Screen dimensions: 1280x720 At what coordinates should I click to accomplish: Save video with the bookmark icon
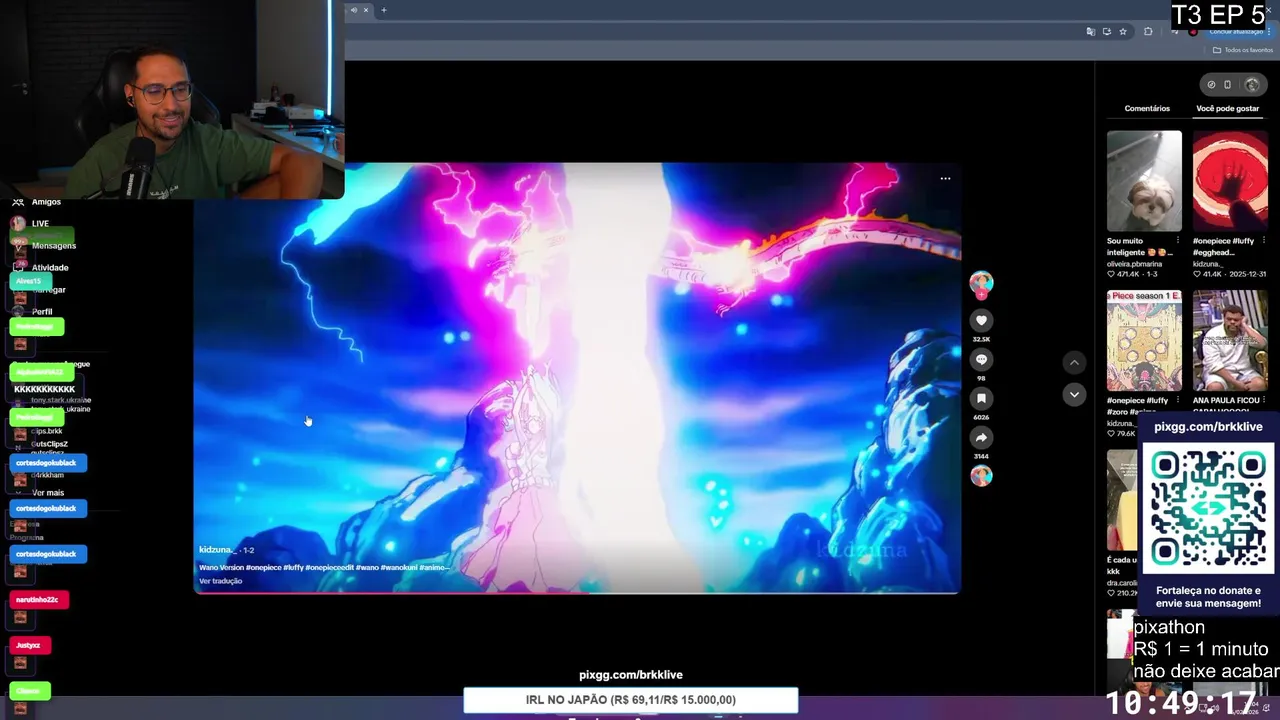click(x=981, y=398)
